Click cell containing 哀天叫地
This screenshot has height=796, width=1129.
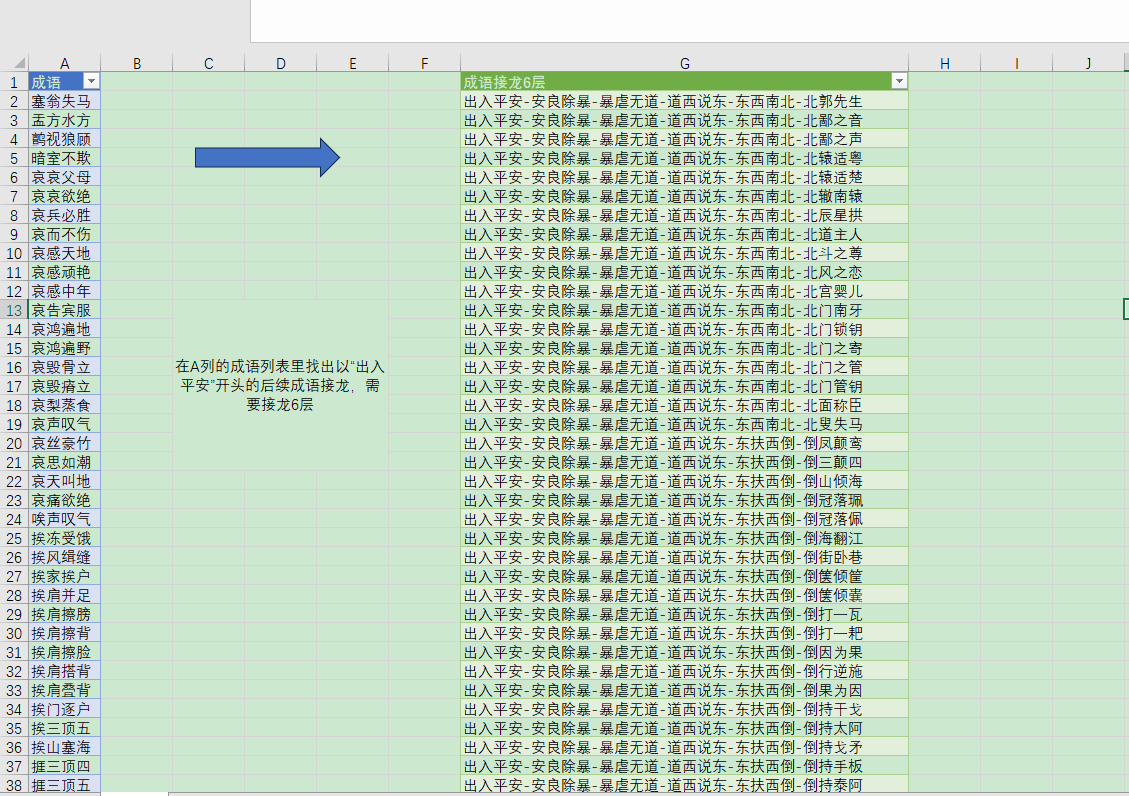point(64,481)
